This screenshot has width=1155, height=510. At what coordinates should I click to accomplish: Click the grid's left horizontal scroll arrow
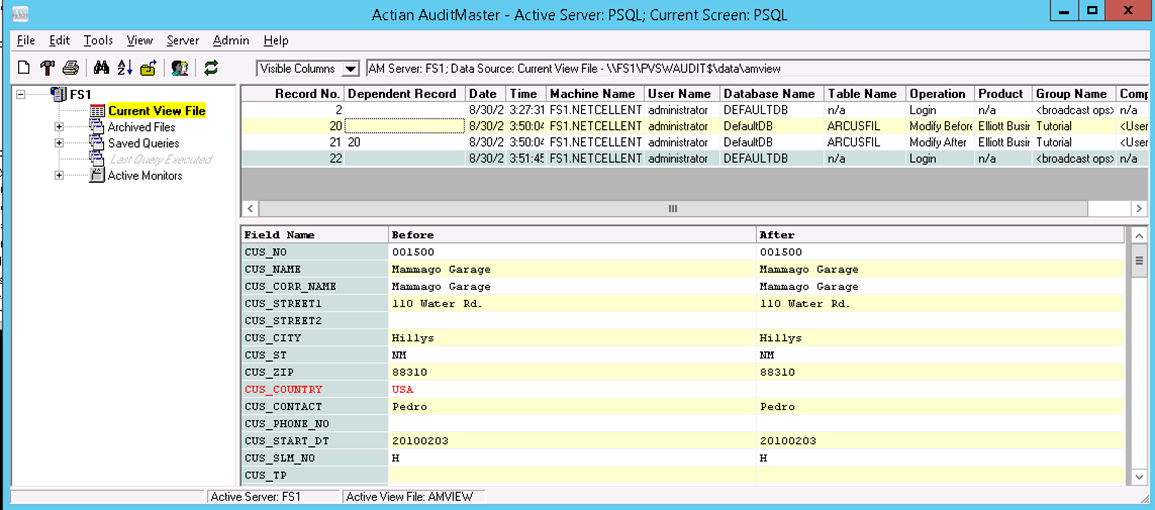point(250,209)
